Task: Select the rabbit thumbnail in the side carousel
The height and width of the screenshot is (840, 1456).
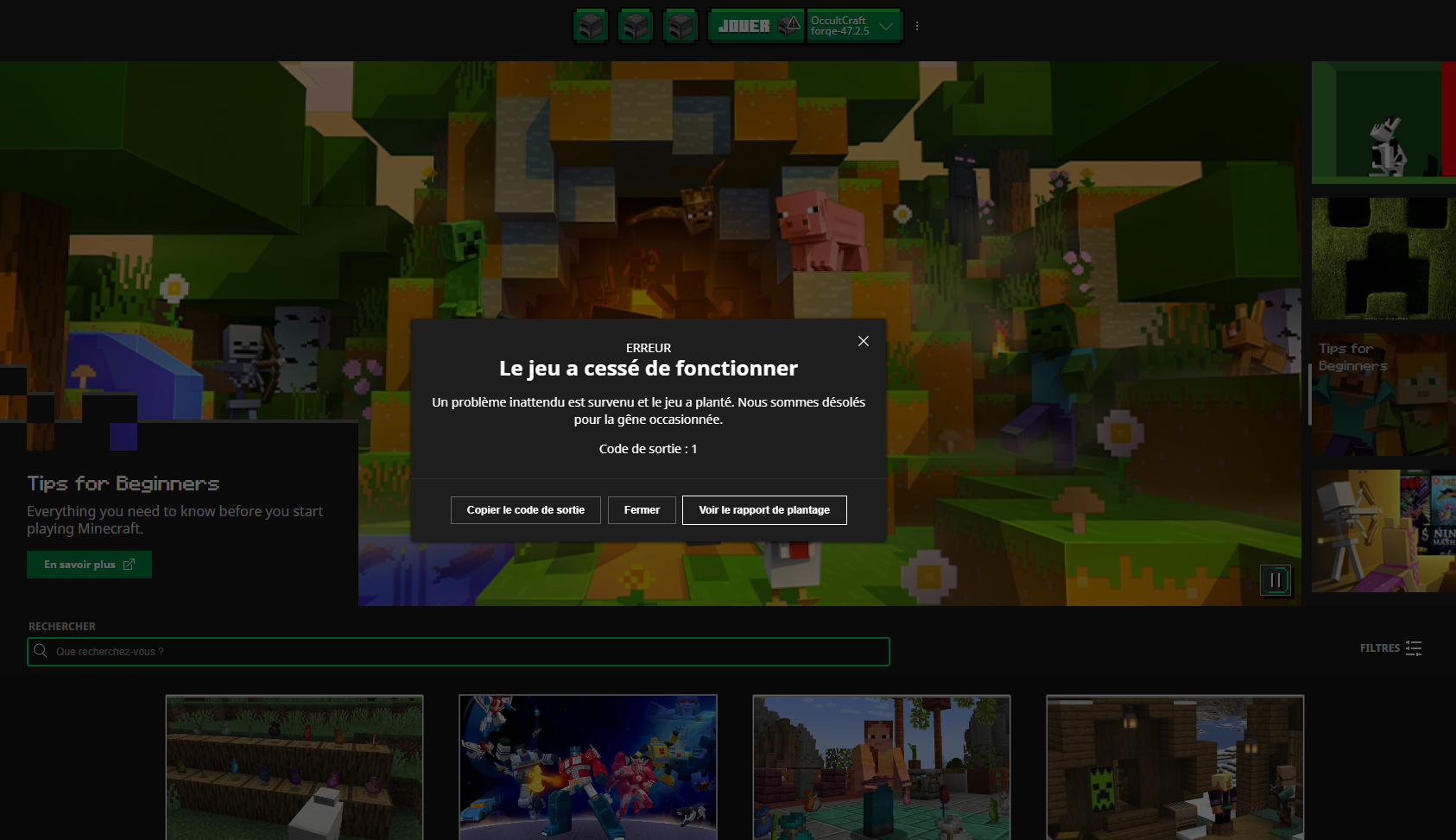Action: coord(1383,122)
